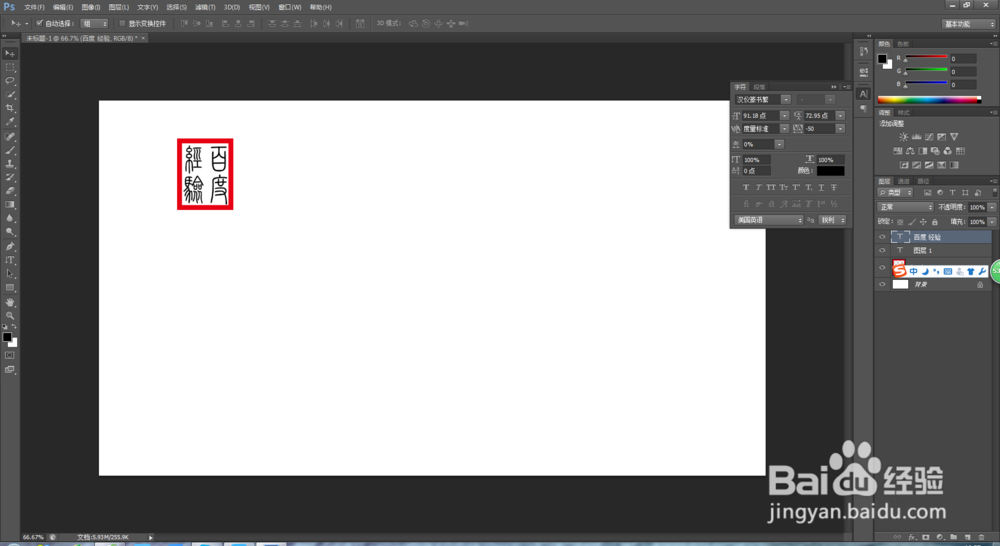The height and width of the screenshot is (546, 1000).
Task: Open the 图像(I) menu
Action: pyautogui.click(x=91, y=7)
